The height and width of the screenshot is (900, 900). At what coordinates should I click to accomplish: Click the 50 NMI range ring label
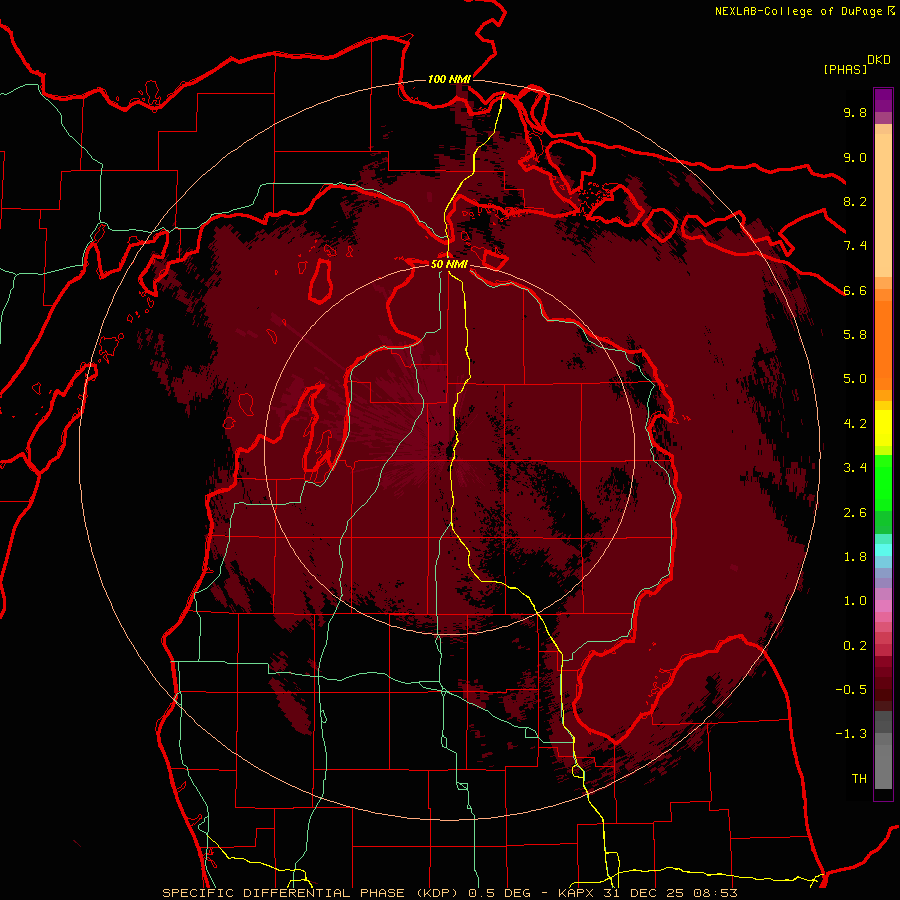click(449, 264)
